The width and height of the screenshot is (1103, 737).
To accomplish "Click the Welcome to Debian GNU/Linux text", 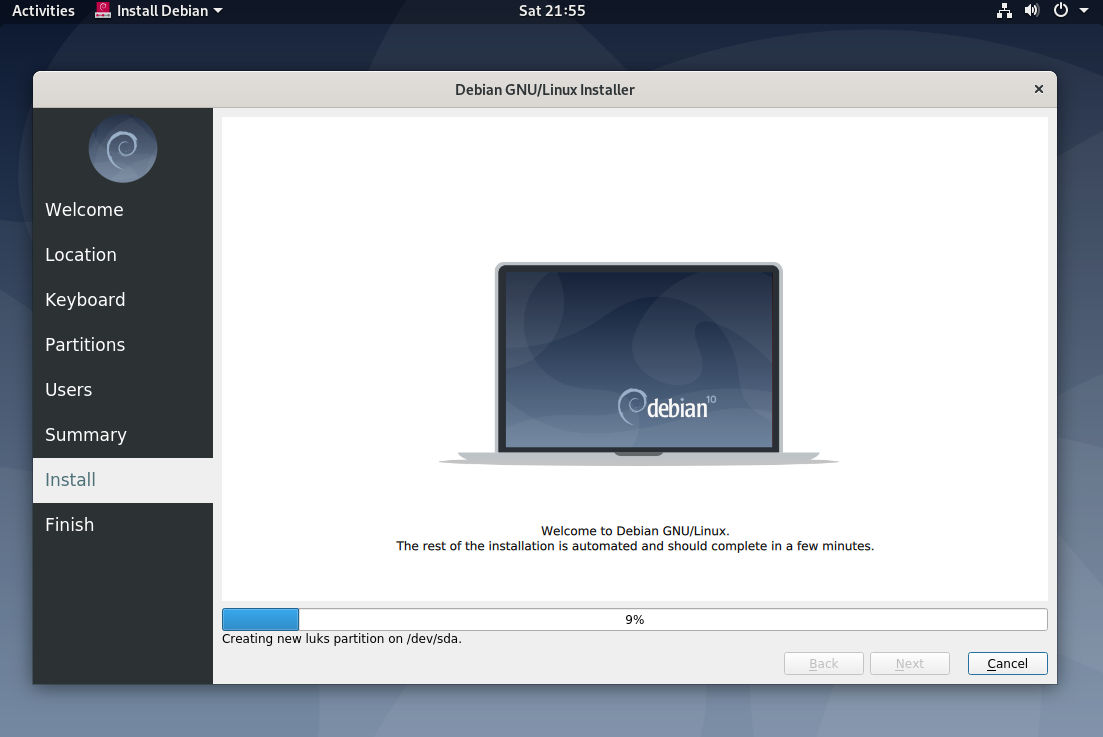I will tap(635, 531).
